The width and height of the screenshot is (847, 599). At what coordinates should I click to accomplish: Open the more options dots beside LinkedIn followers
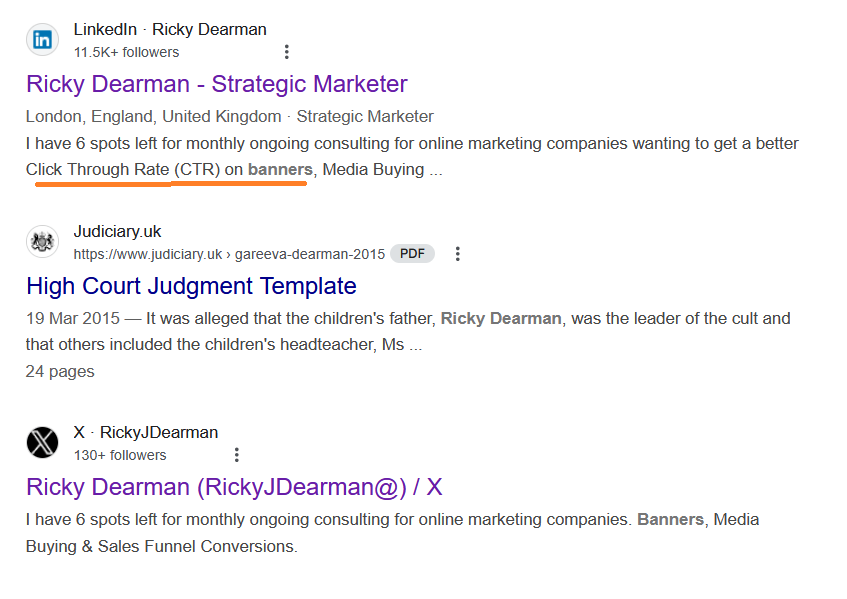[x=287, y=52]
